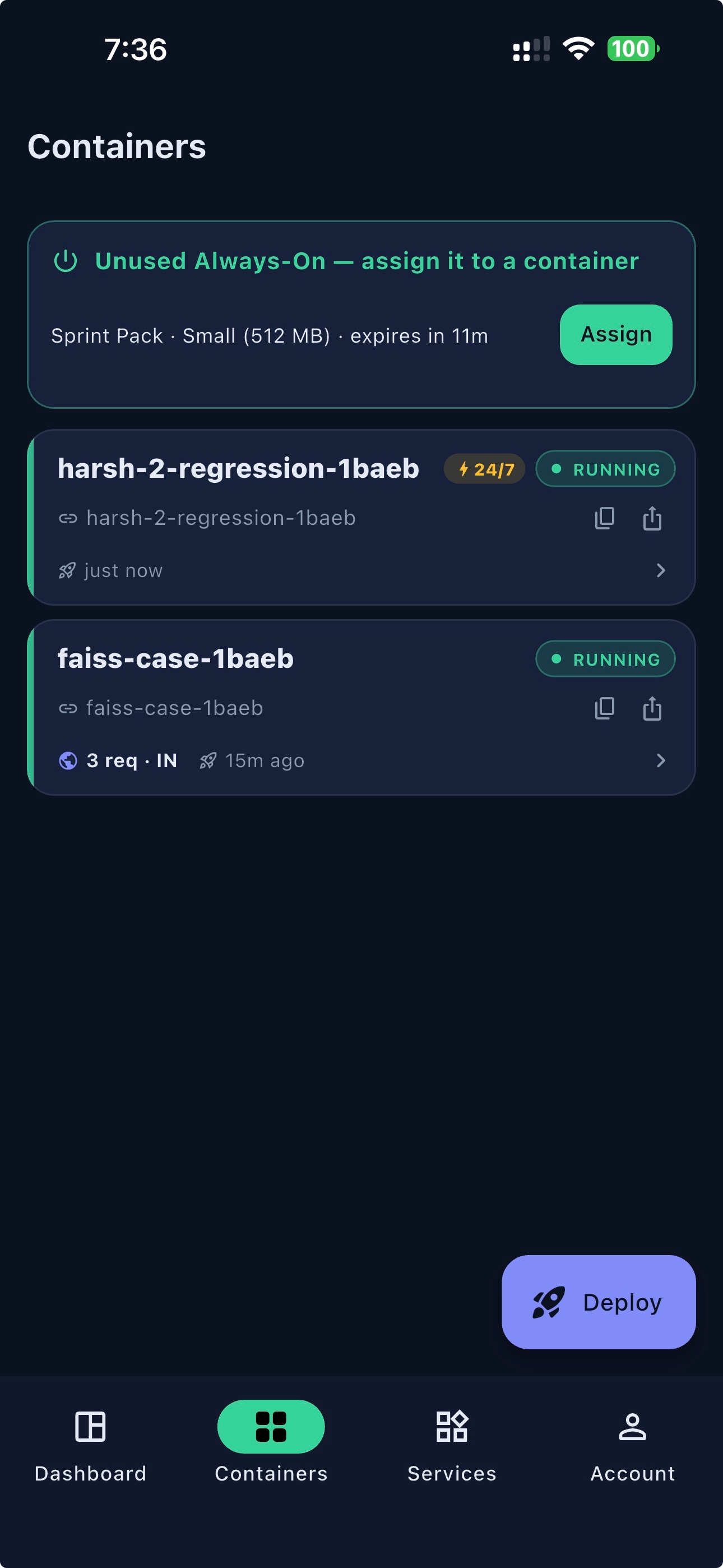
Task: Copy the harsh-2-regression-1baeb URL
Action: pos(604,518)
